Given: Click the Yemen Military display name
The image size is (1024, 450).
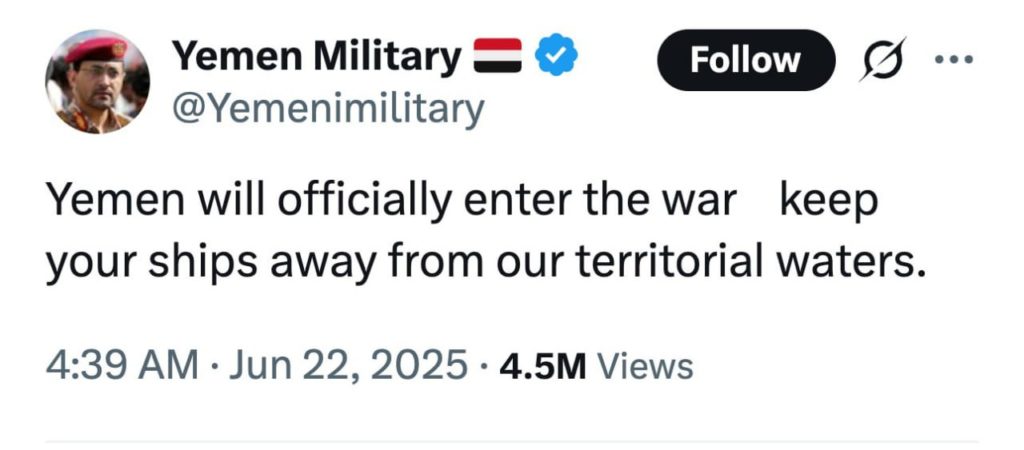Looking at the screenshot, I should (316, 57).
